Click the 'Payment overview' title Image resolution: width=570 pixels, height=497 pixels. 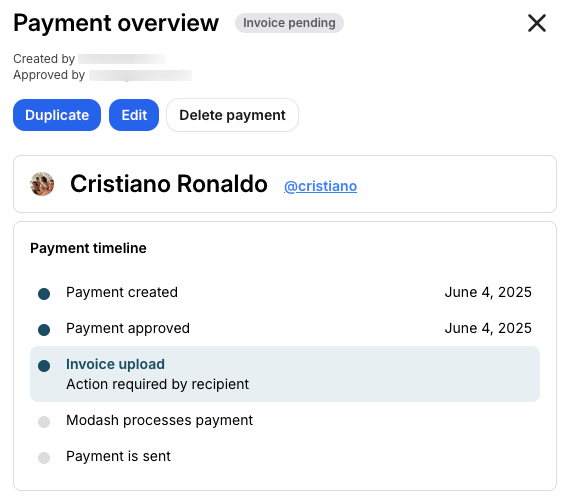point(116,23)
